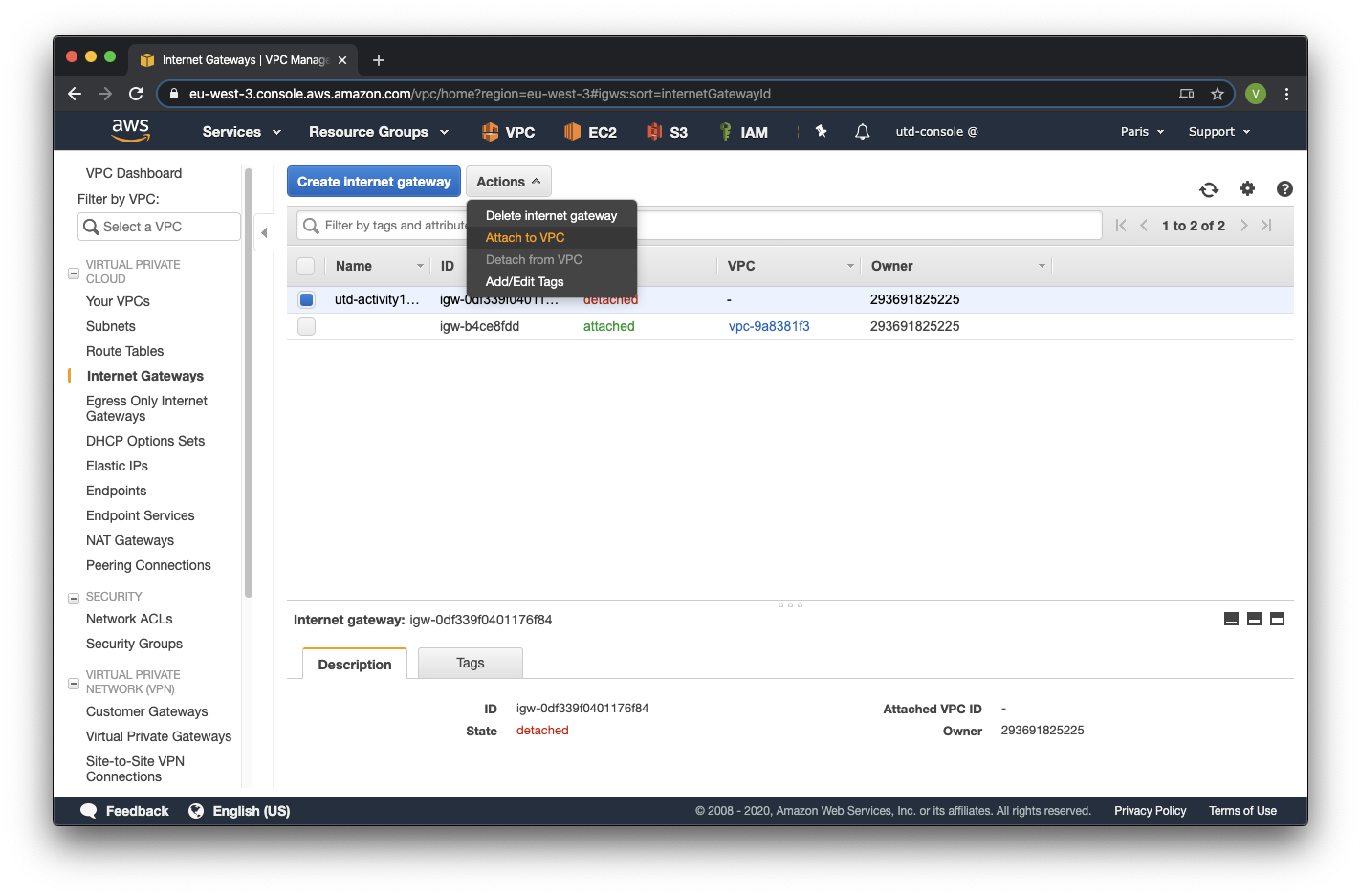Open the vpc-9a8381f3 link
The image size is (1361, 896).
(x=769, y=326)
